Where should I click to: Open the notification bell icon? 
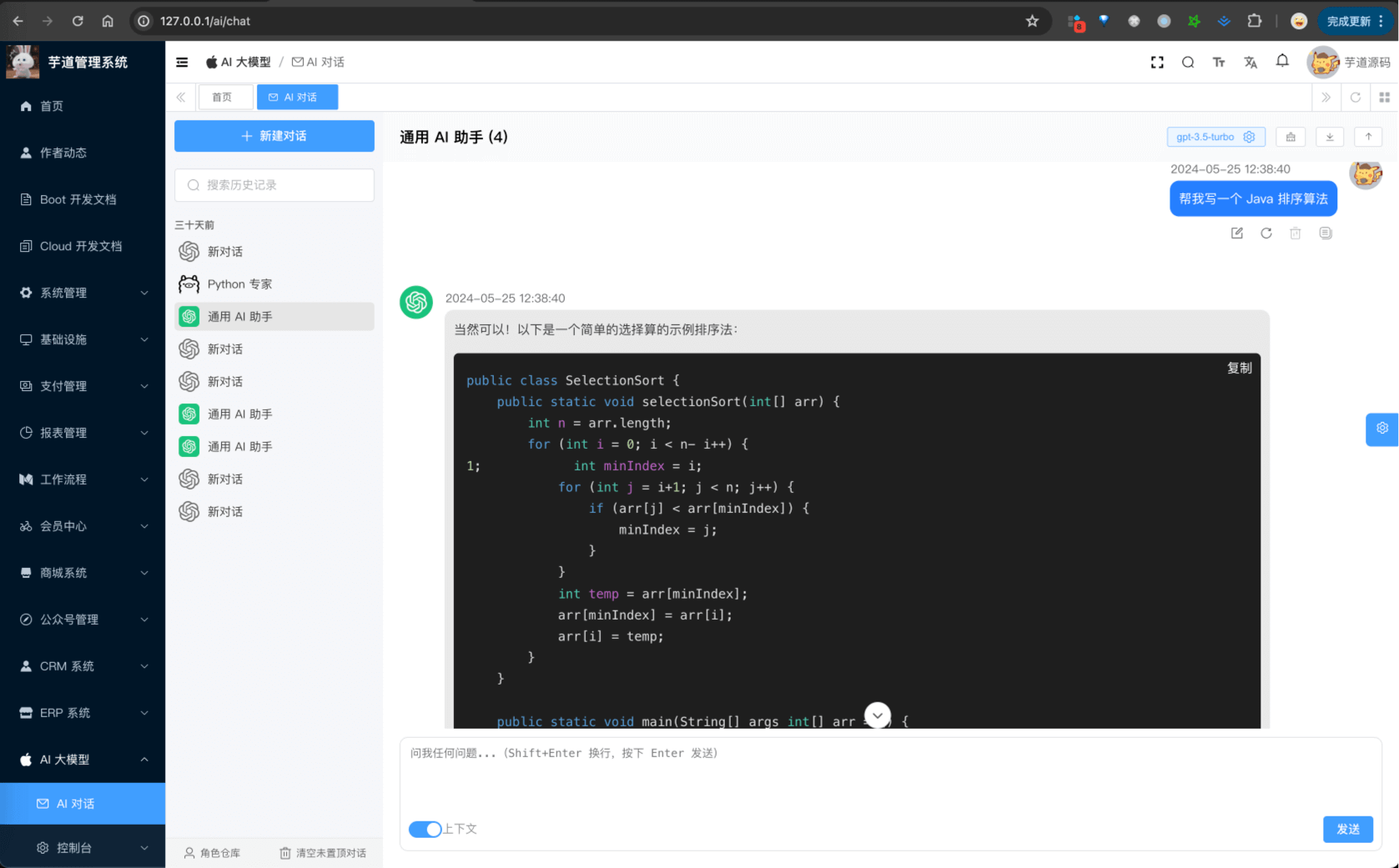[x=1282, y=62]
